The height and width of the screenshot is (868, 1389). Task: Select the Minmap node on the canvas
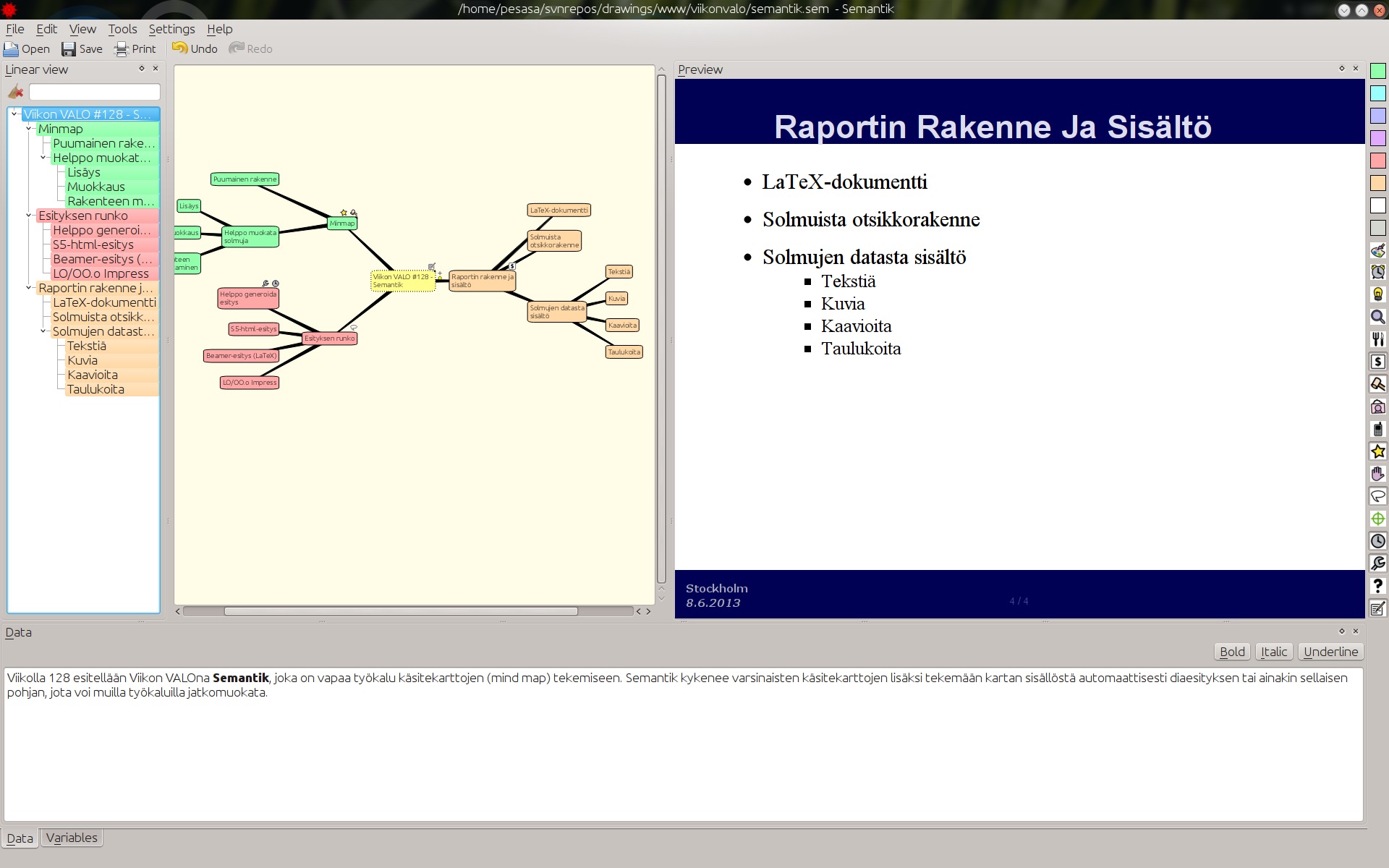[x=342, y=224]
